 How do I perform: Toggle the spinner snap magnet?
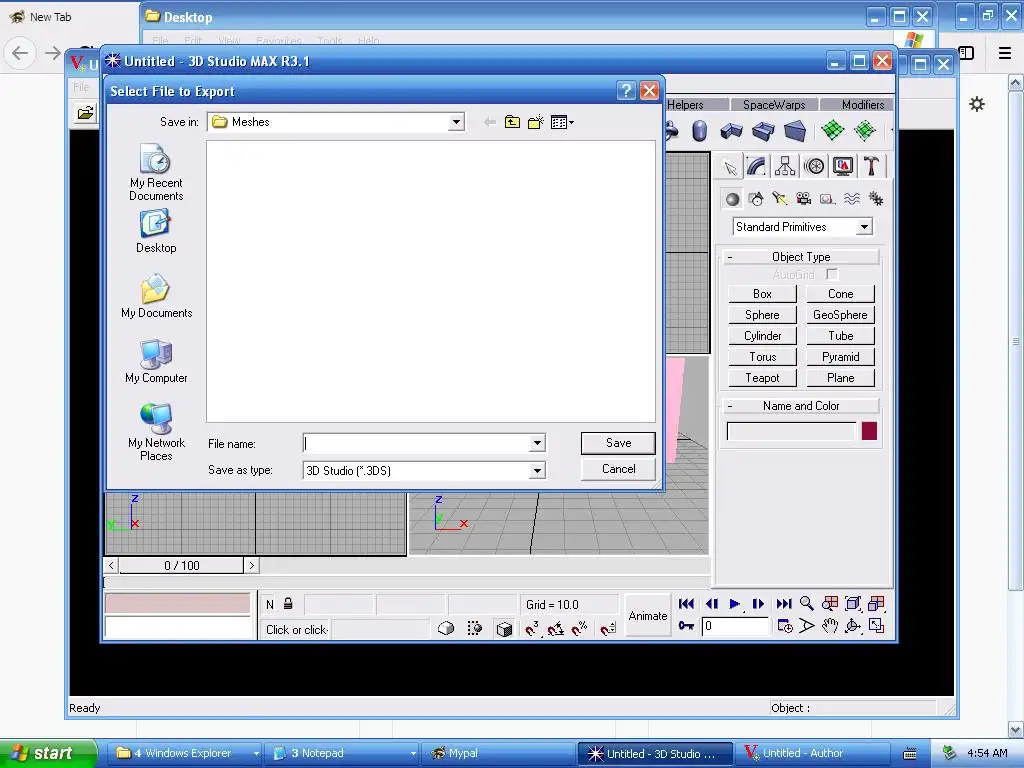point(607,628)
